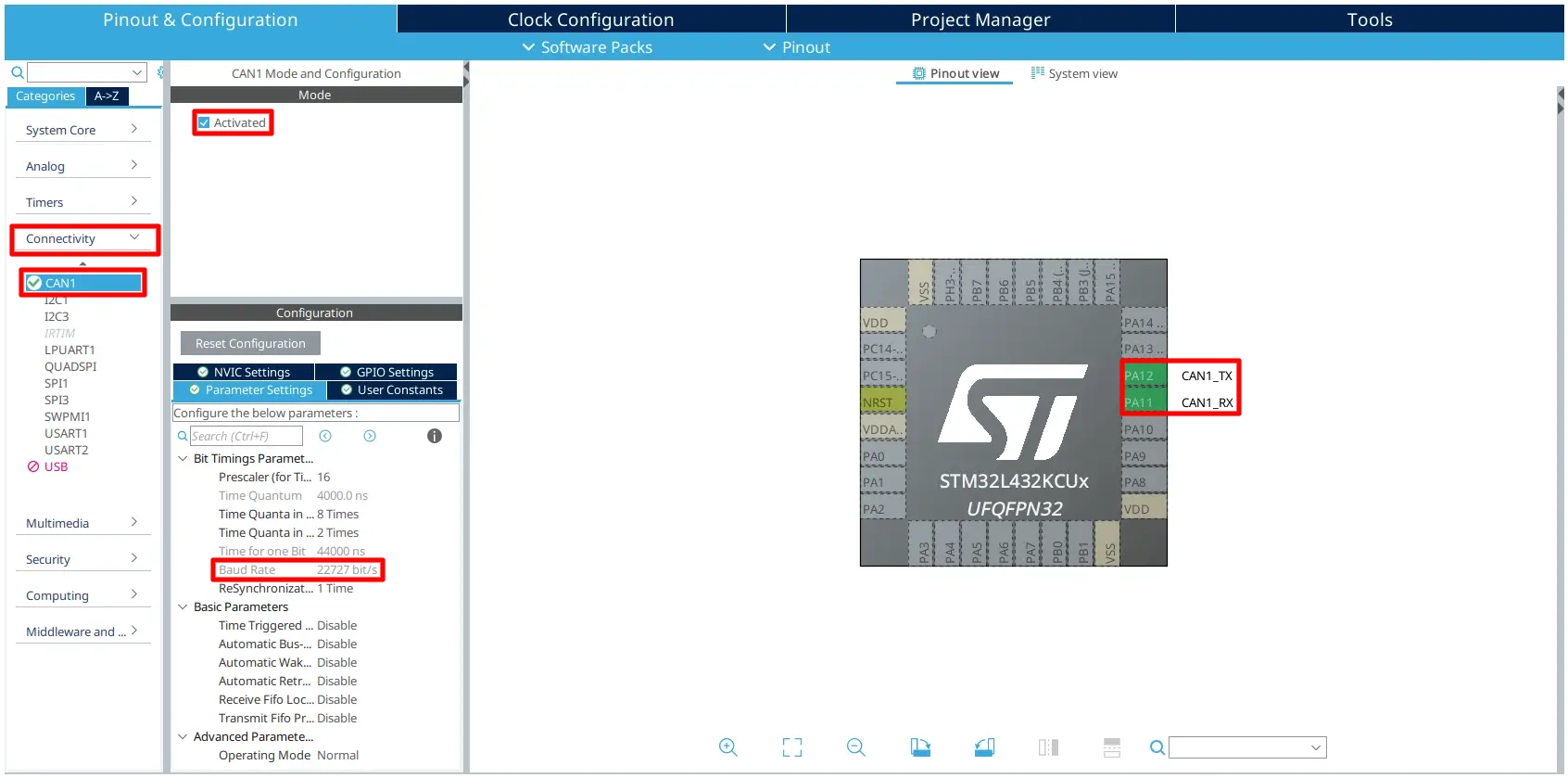Click the parameter search field

pos(247,436)
